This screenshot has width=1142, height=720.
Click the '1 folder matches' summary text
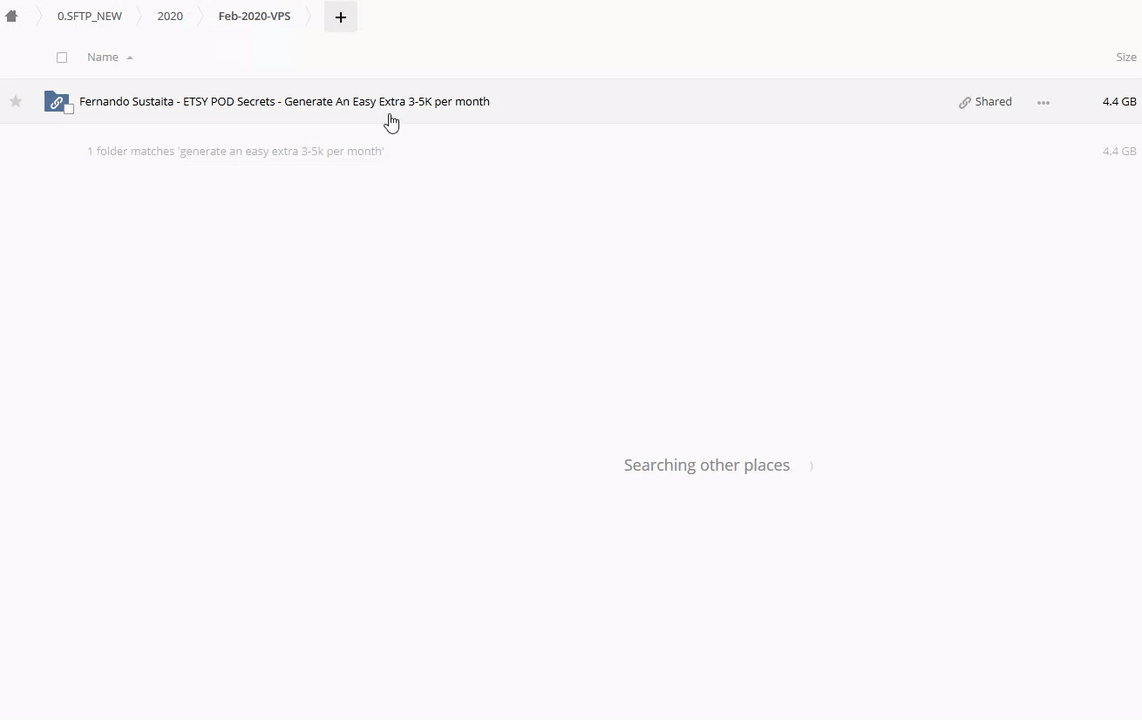point(235,151)
